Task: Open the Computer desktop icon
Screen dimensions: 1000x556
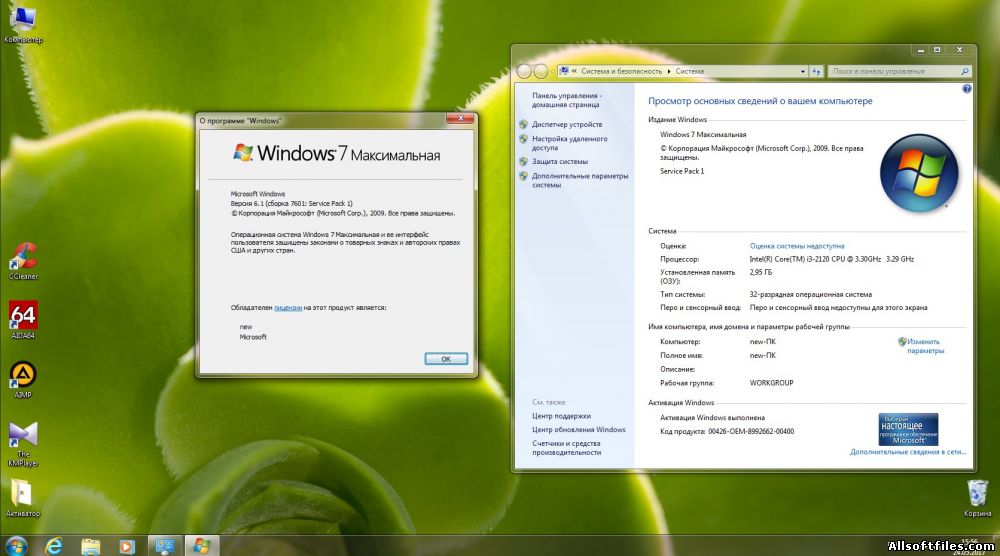Action: click(x=23, y=24)
